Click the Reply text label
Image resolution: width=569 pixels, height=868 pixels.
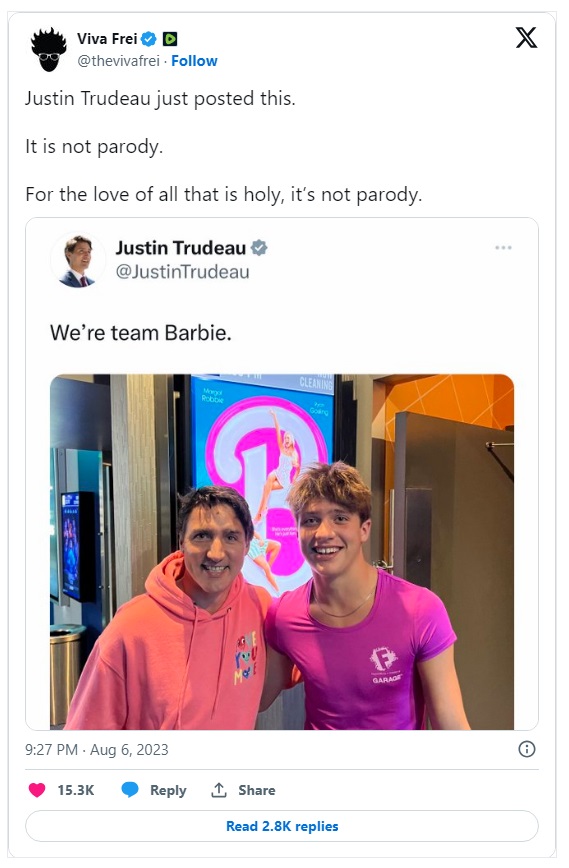(x=168, y=790)
